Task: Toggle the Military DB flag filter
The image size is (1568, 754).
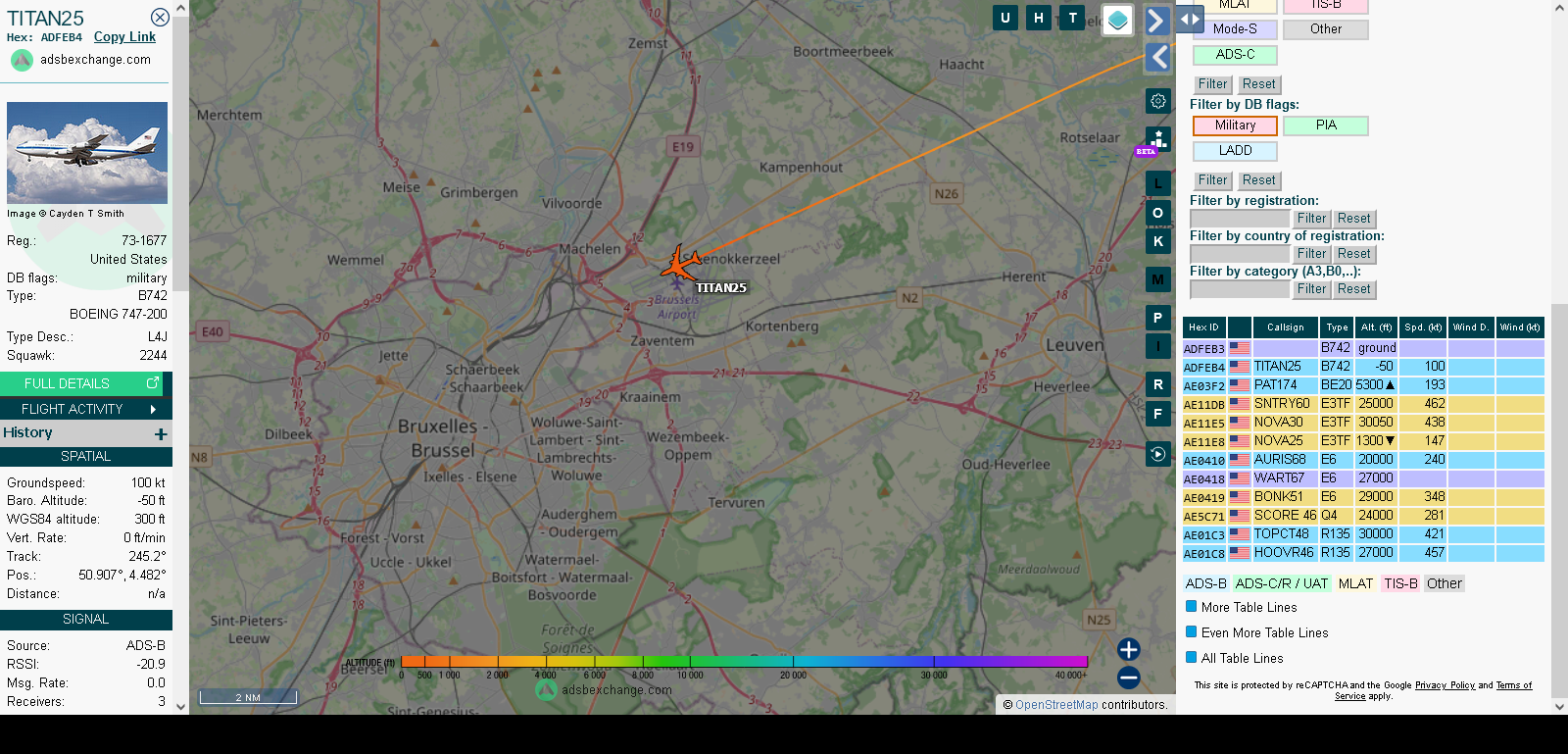Action: [1235, 126]
